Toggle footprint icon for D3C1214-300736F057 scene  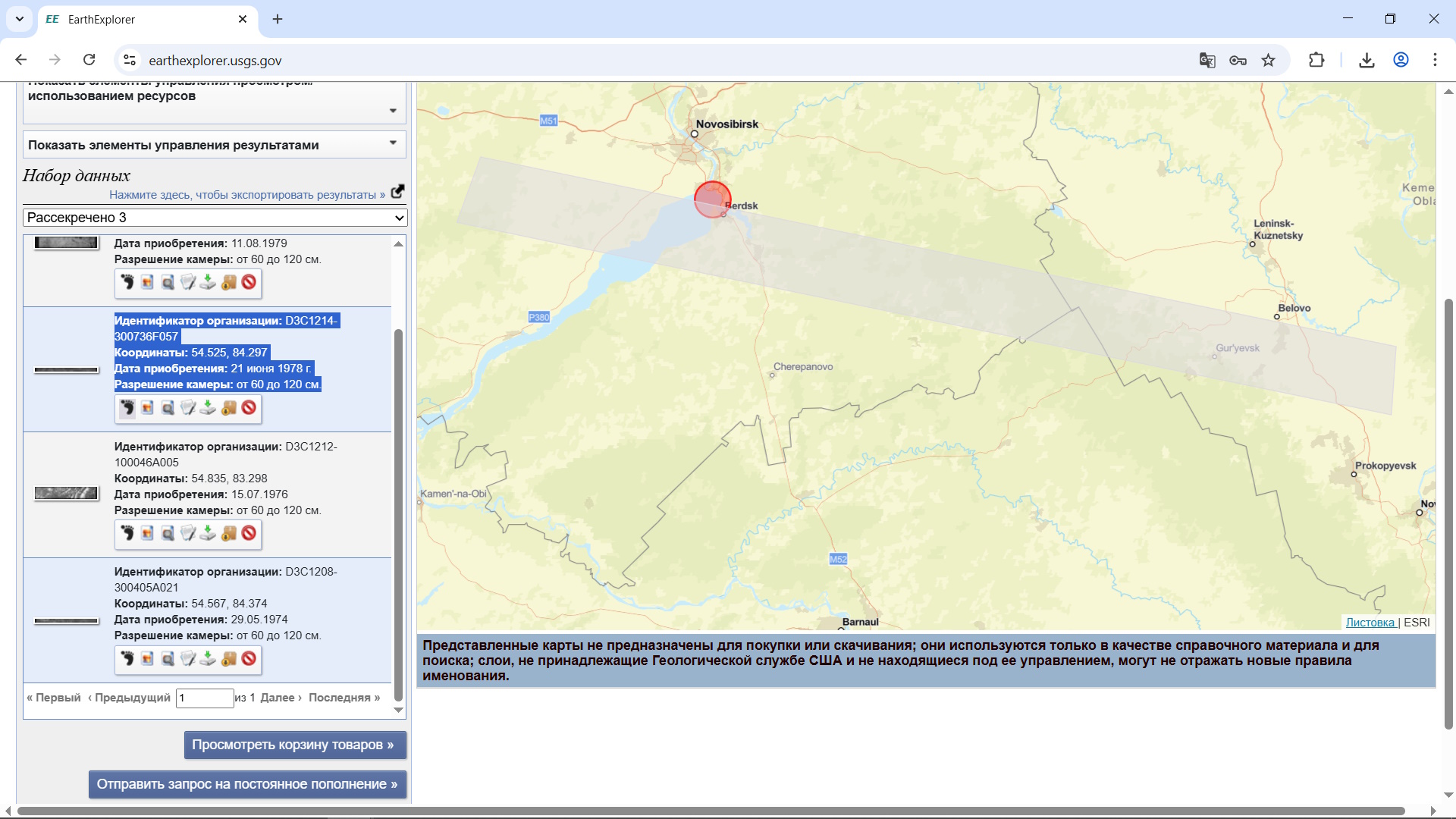coord(127,408)
